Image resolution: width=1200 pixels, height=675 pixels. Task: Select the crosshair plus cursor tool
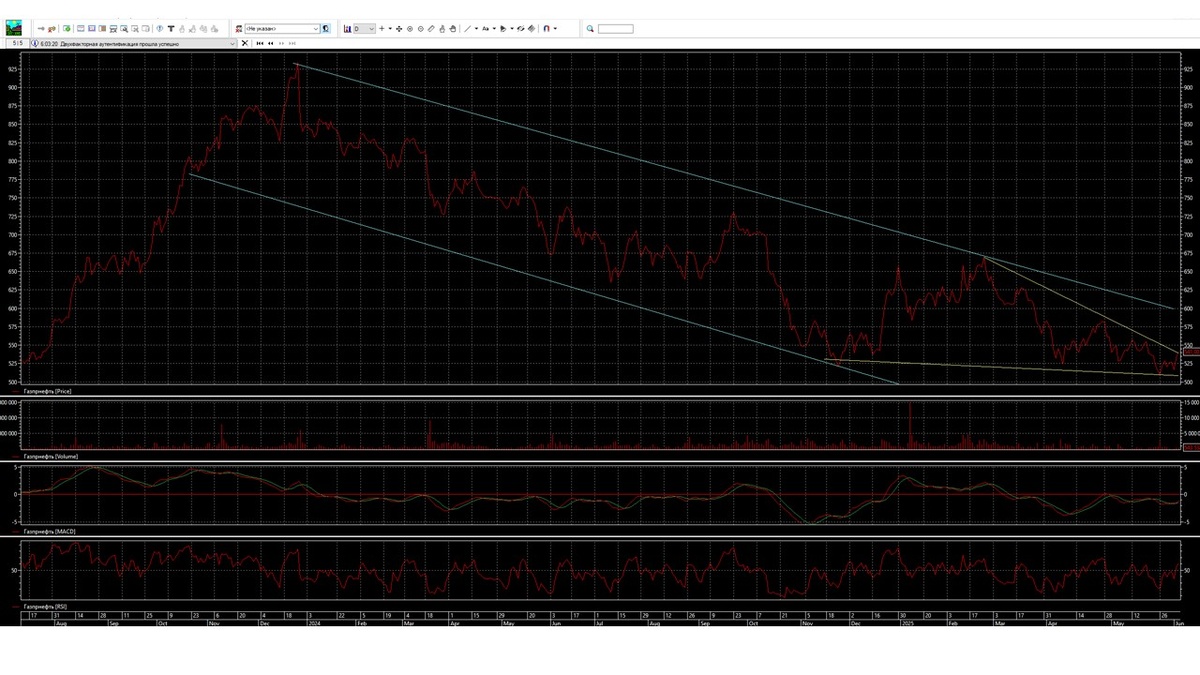(382, 29)
